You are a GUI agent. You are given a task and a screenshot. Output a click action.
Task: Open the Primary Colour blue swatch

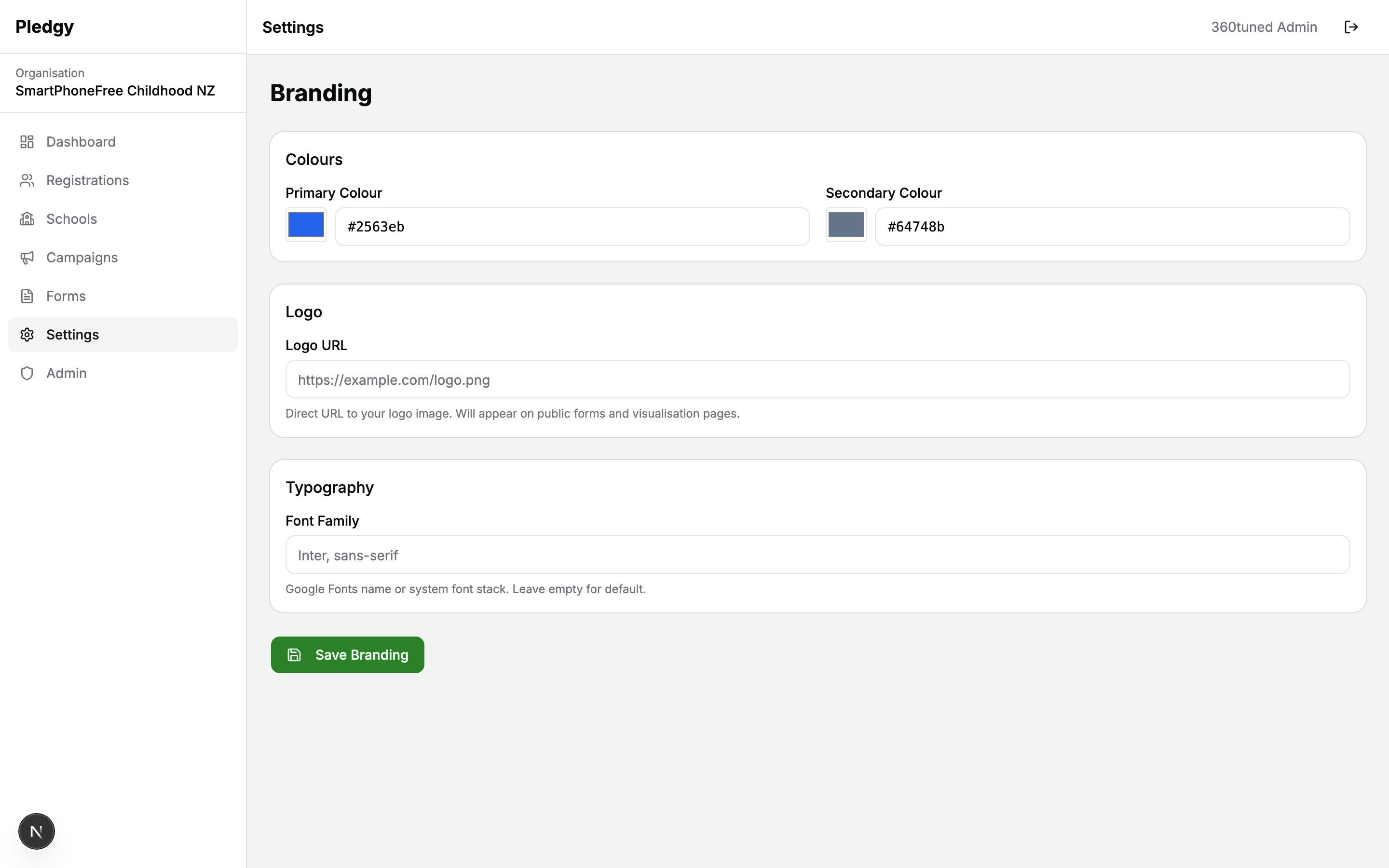306,224
